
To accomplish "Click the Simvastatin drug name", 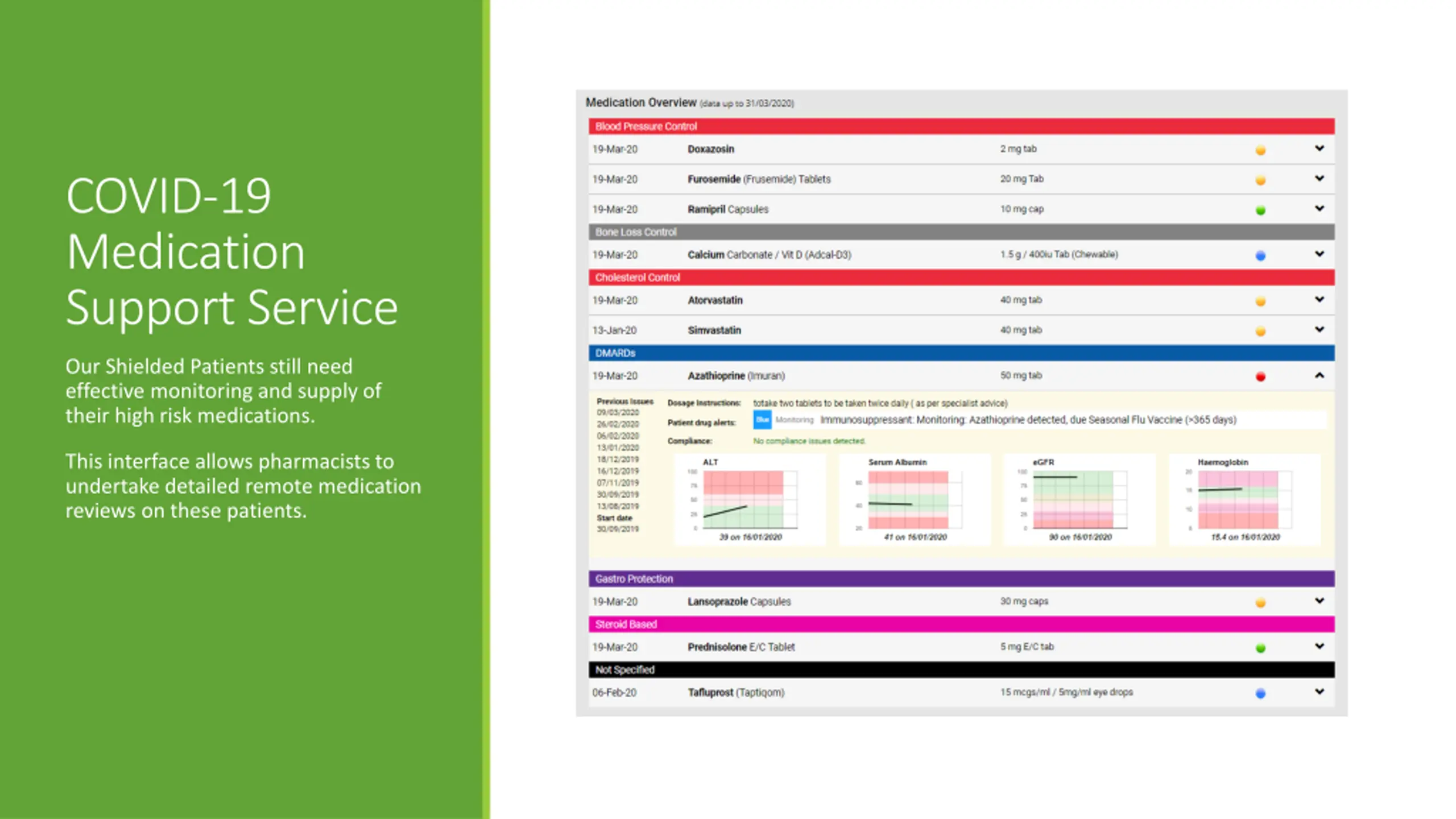I will pos(714,330).
